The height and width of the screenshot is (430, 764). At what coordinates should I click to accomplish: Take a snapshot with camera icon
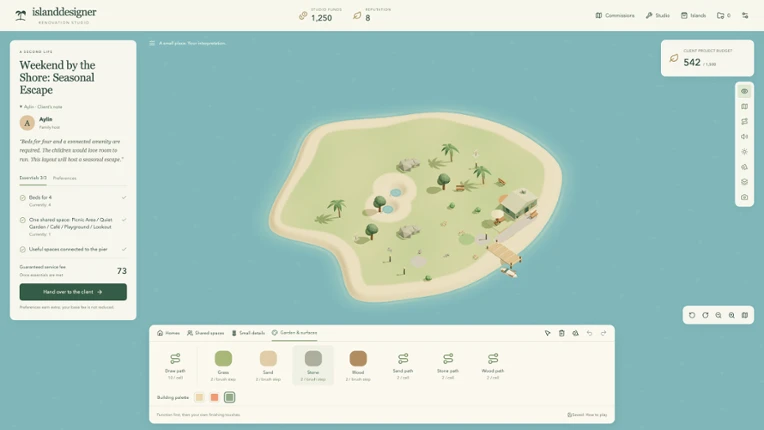click(x=744, y=197)
